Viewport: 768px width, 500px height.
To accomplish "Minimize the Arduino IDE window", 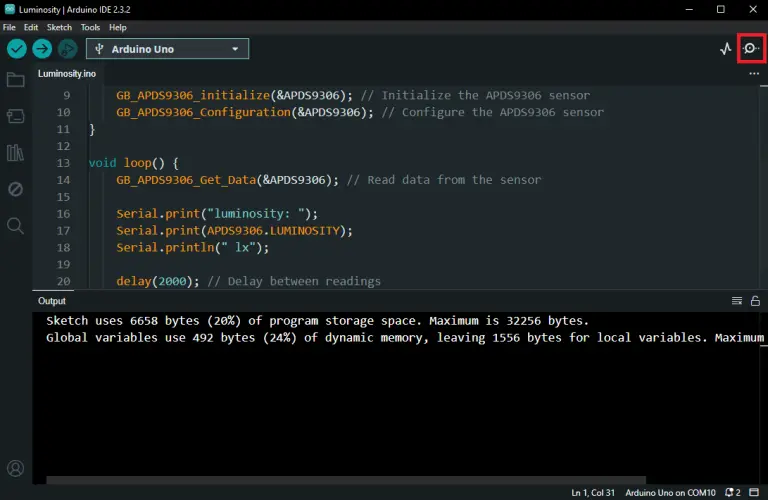I will point(689,9).
